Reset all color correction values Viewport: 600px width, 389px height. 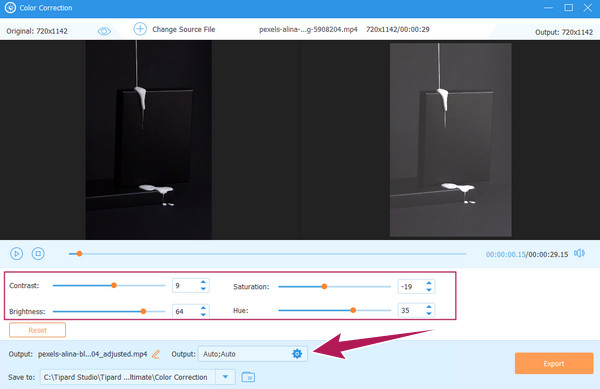point(38,330)
